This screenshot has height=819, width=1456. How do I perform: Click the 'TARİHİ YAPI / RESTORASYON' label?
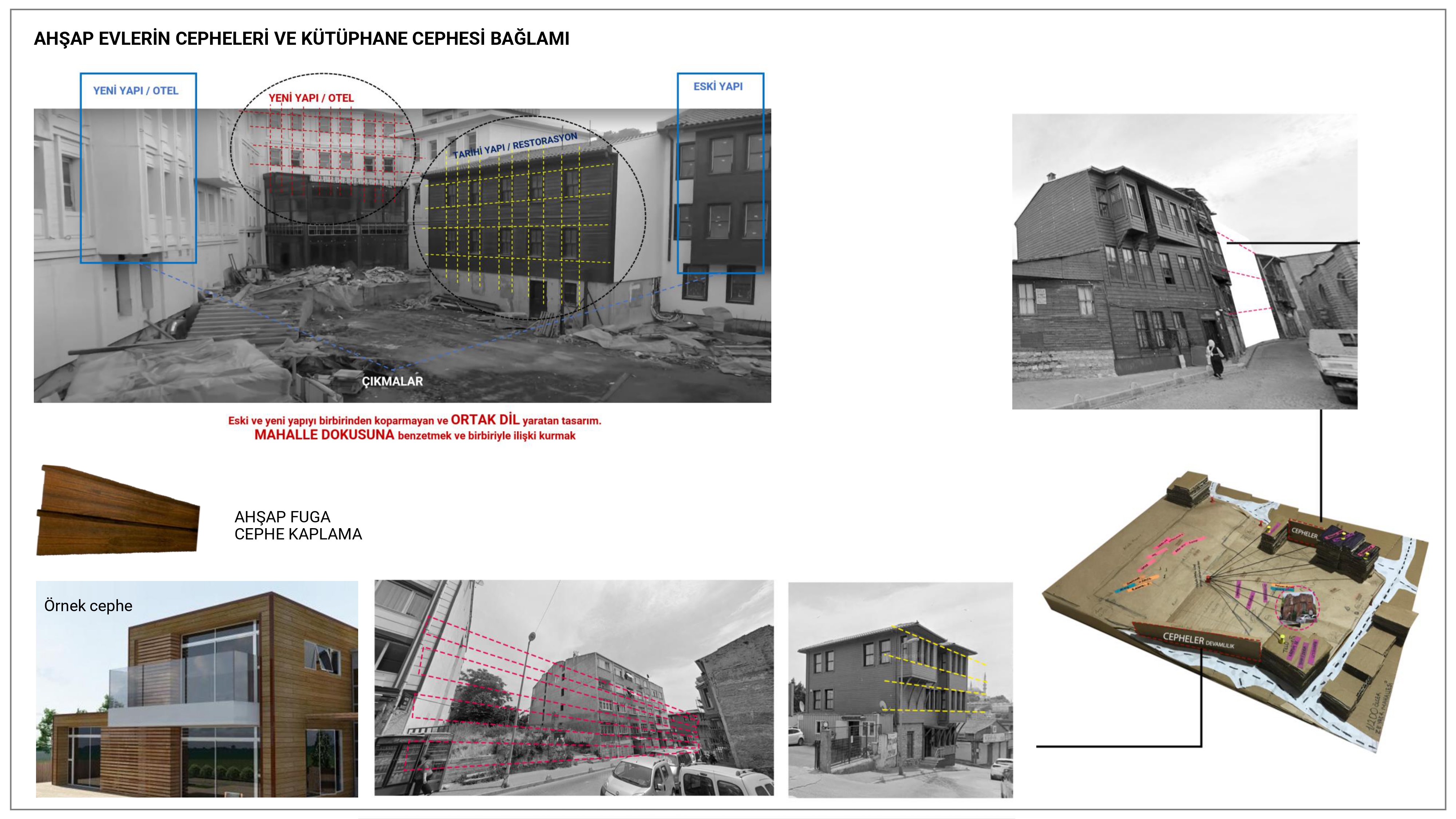pyautogui.click(x=515, y=146)
